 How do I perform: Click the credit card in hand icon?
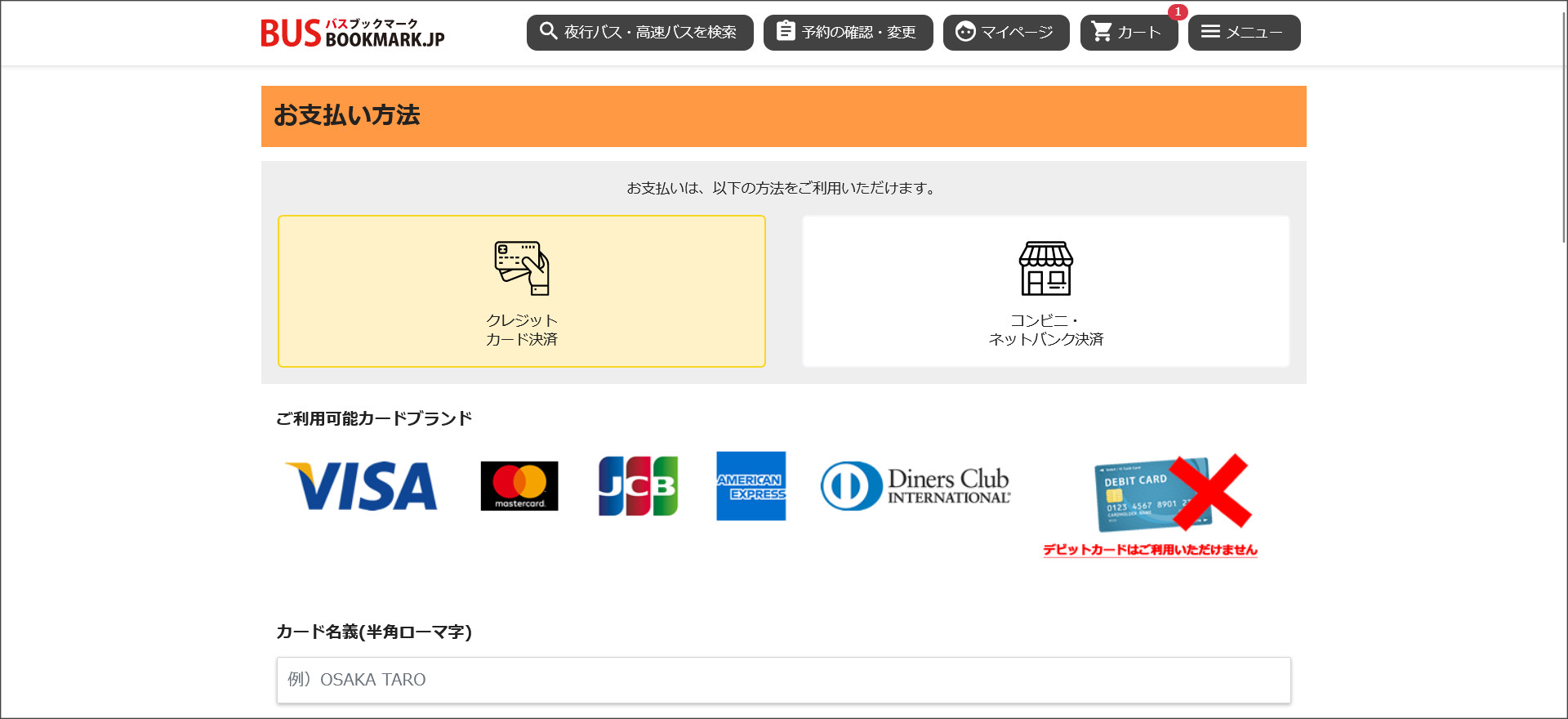click(522, 268)
